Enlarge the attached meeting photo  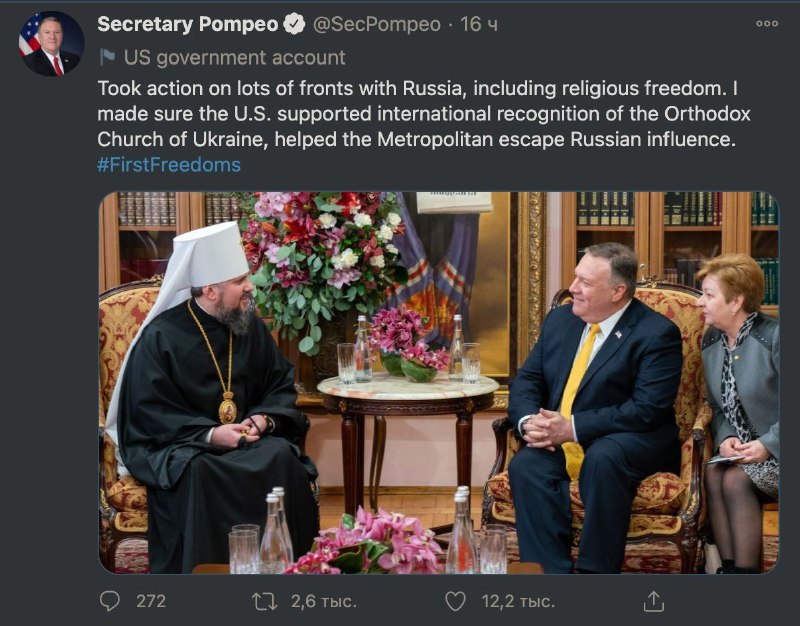click(x=439, y=383)
